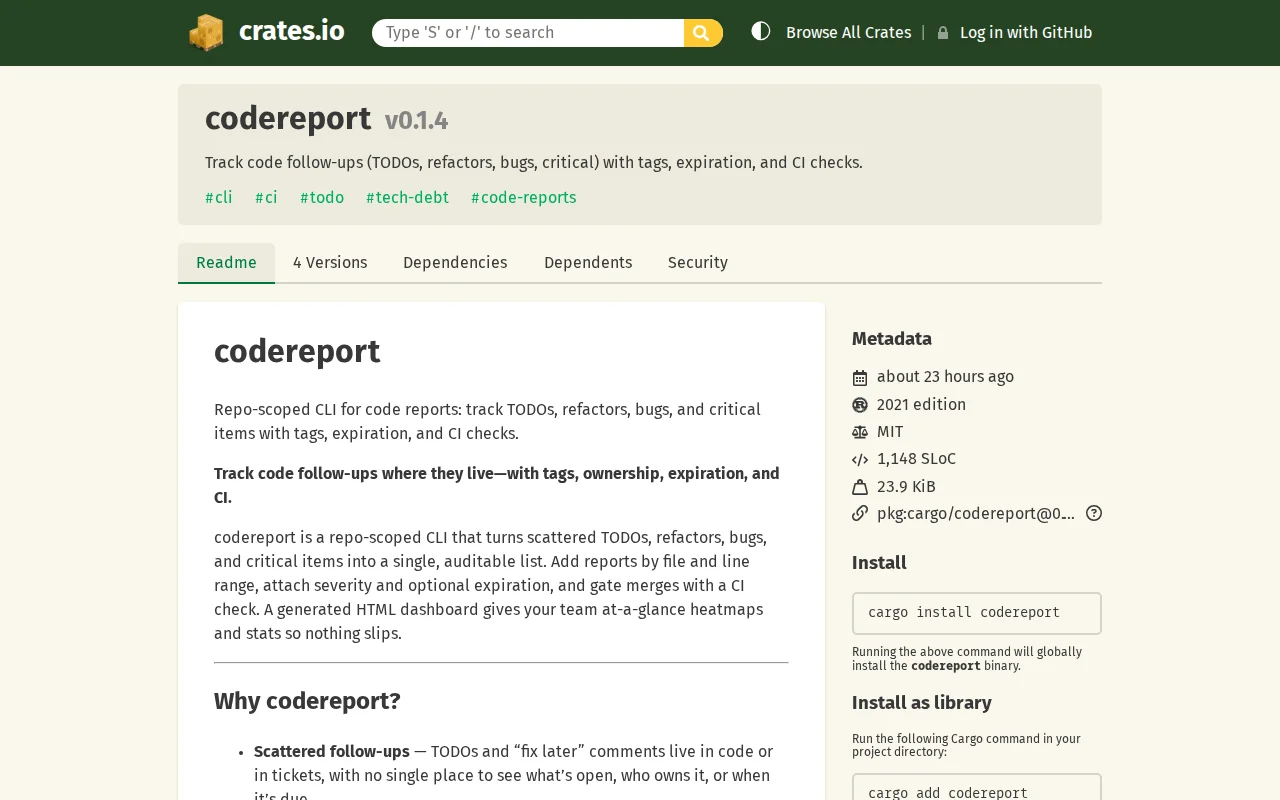This screenshot has width=1280, height=800.
Task: Click the purl link chain icon
Action: coord(860,514)
